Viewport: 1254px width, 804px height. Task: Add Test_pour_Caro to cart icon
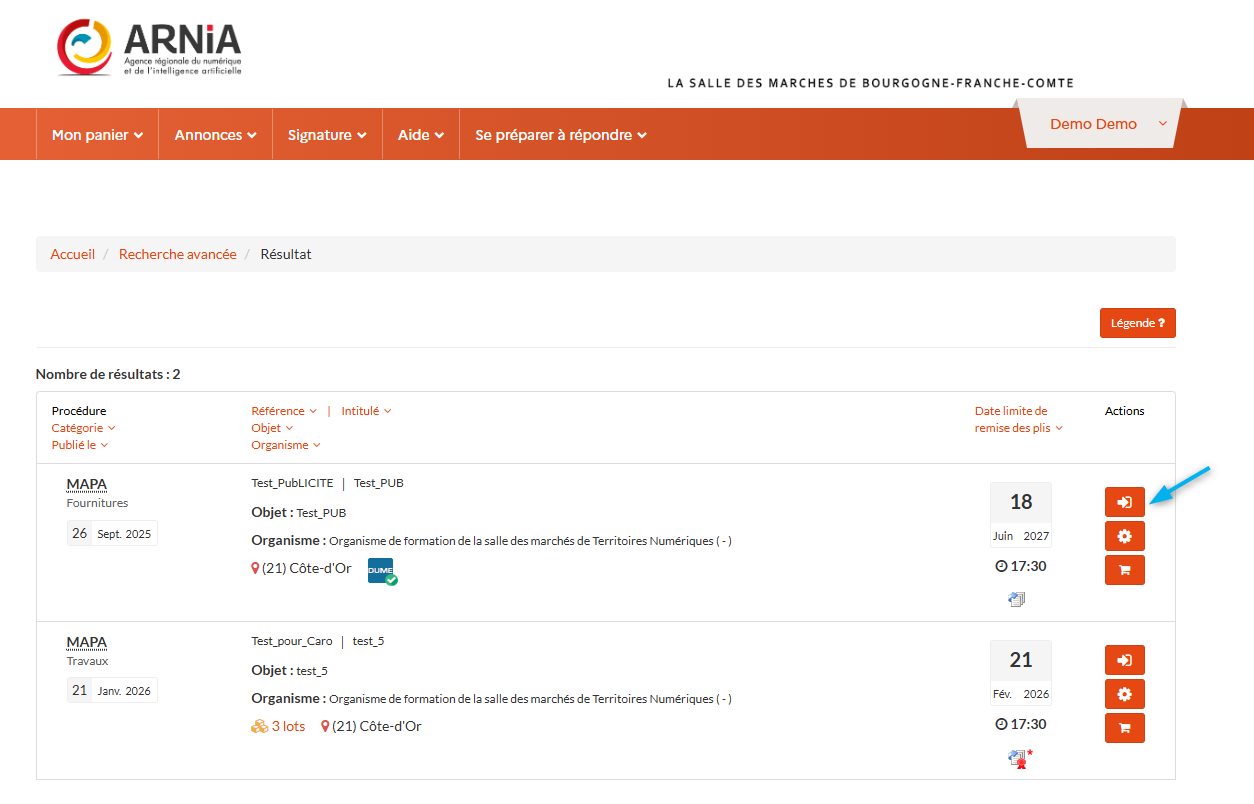pos(1124,728)
